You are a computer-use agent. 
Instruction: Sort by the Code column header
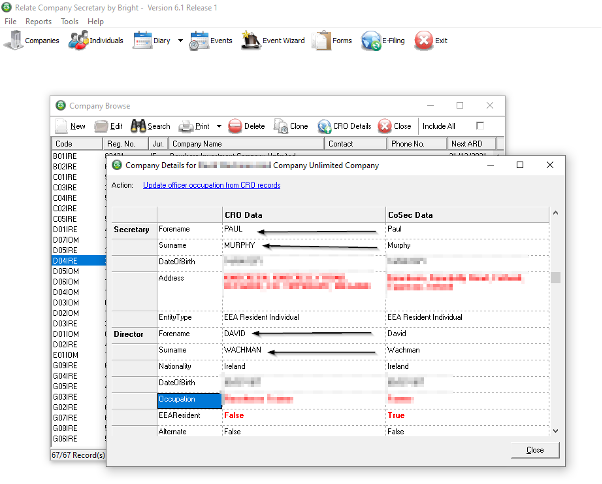tap(77, 144)
